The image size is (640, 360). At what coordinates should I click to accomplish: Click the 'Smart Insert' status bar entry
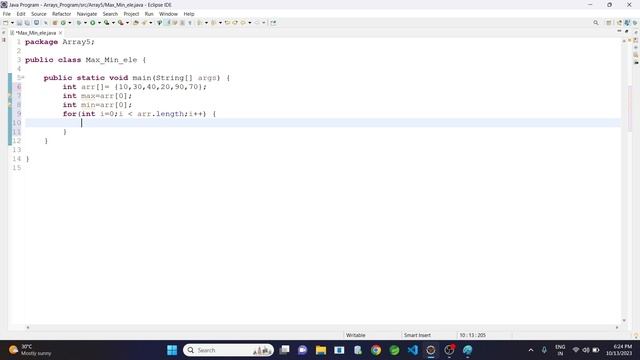(417, 335)
